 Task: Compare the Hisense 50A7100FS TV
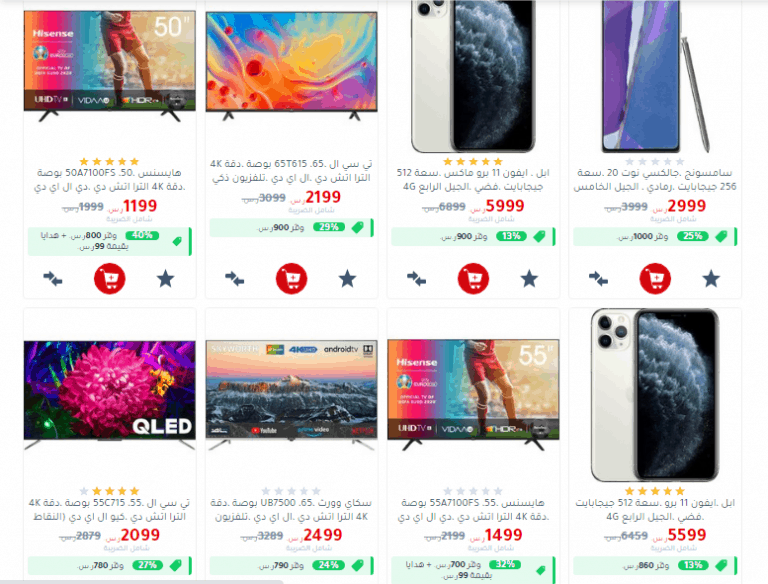(x=53, y=279)
